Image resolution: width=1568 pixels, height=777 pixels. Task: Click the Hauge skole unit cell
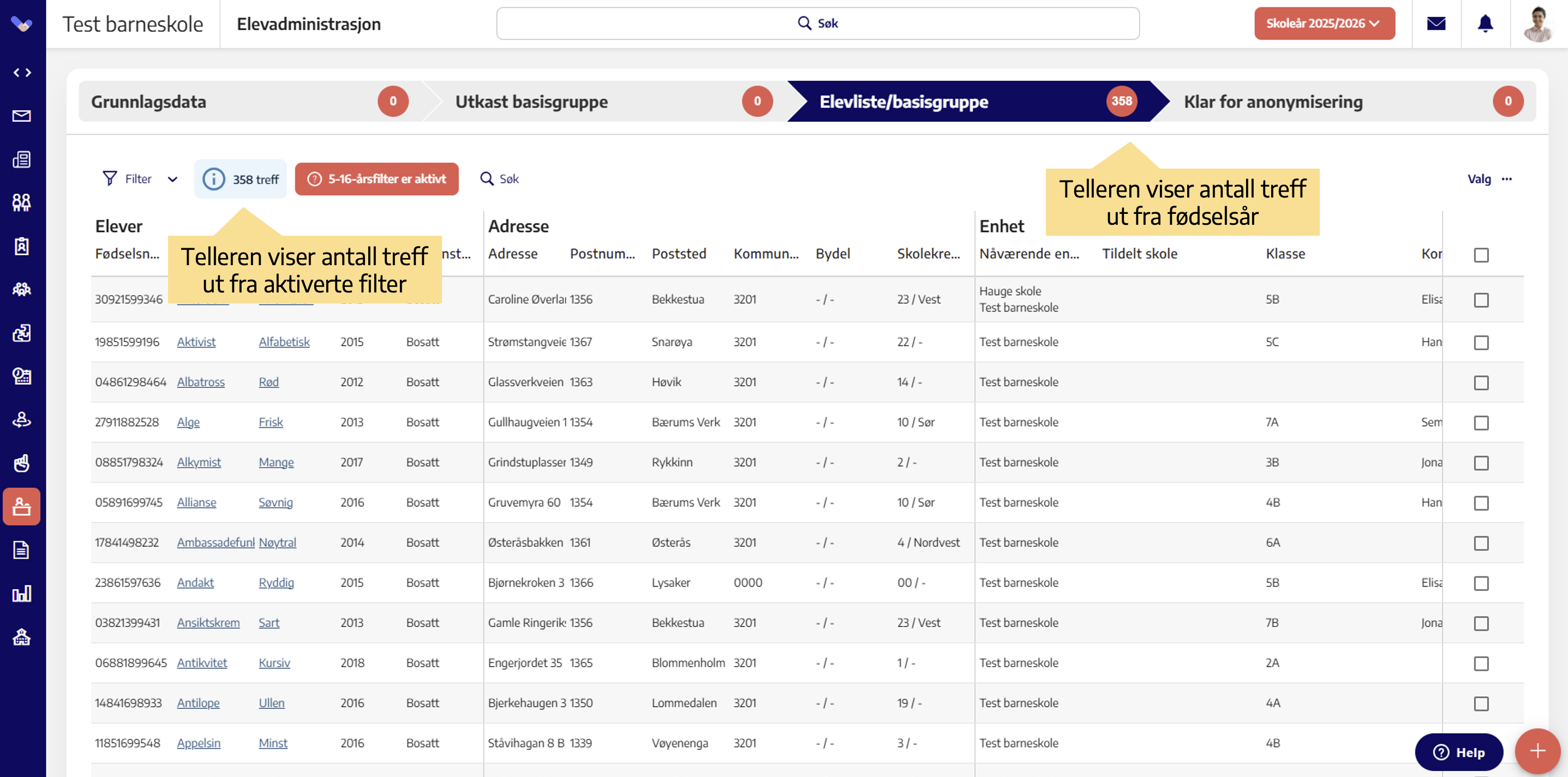(x=1010, y=291)
